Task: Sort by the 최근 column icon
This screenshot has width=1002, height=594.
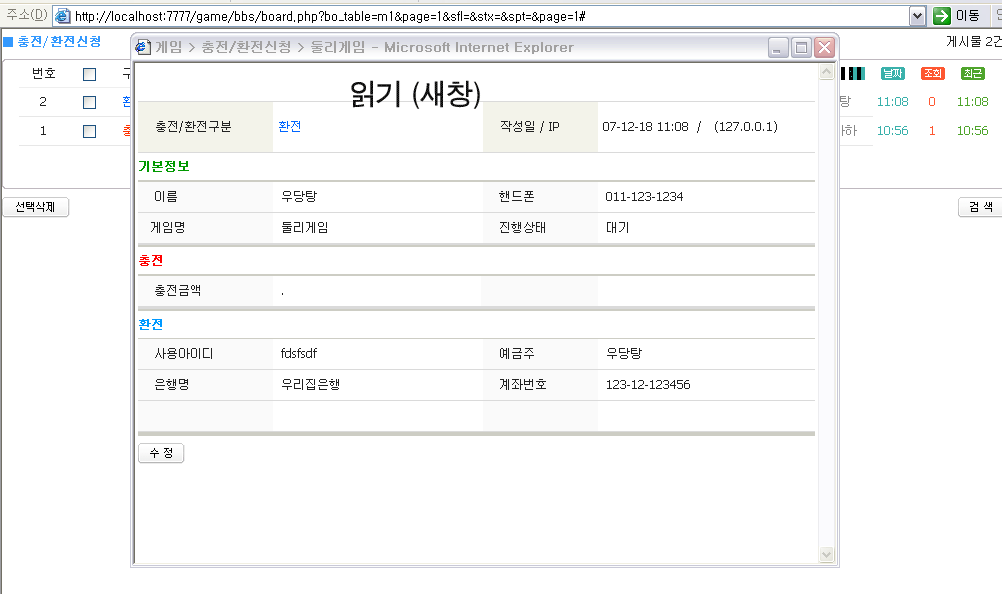Action: (x=972, y=73)
